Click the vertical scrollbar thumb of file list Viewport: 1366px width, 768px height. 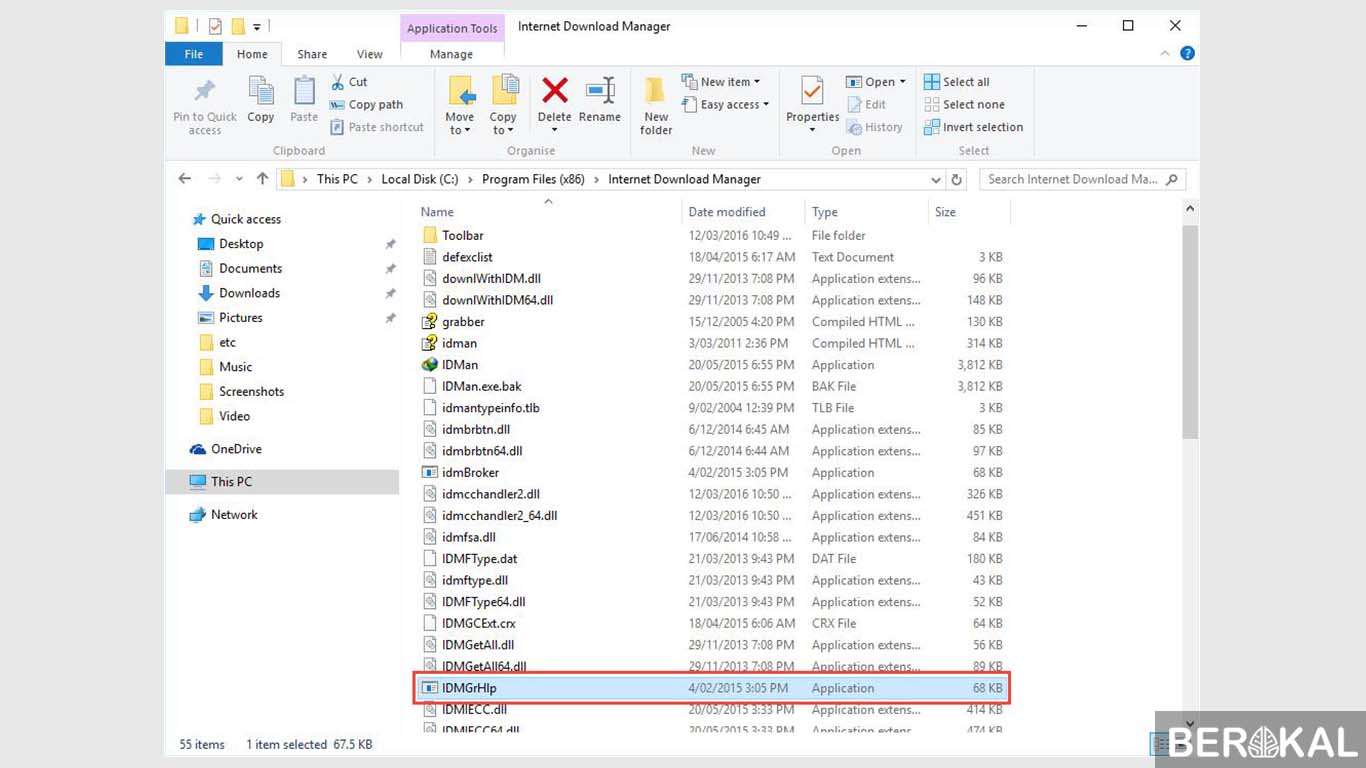click(x=1189, y=331)
